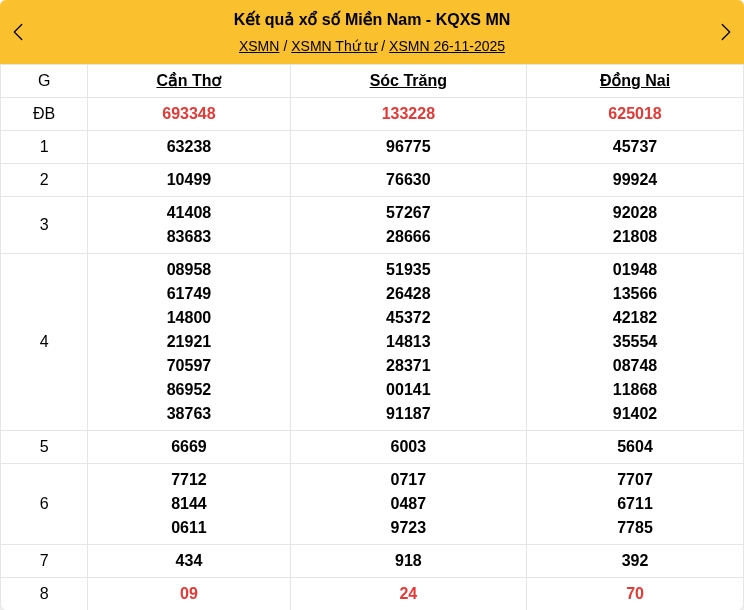Select Đồng Nai eighth prize 70
Screen dimensions: 744x610
coord(635,594)
